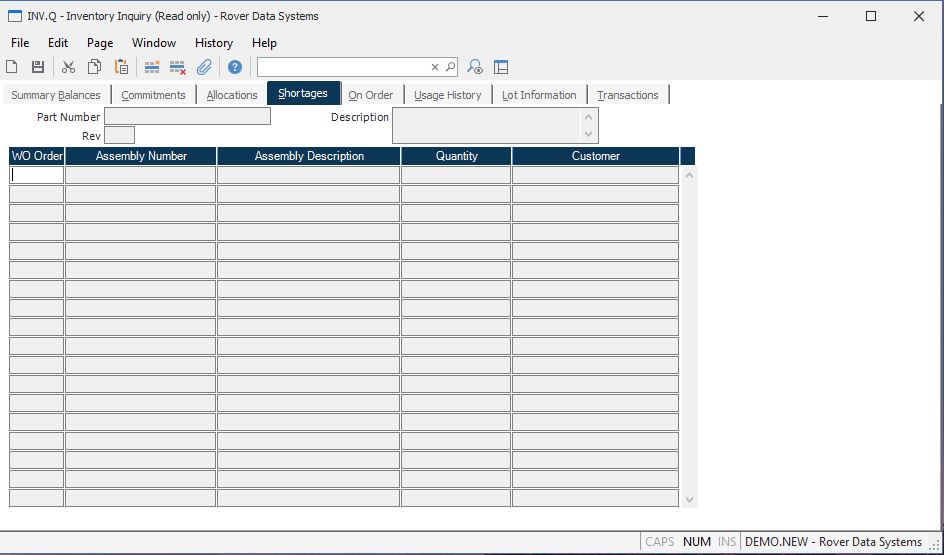
Task: Open attachments with the paperclip icon
Action: coord(204,67)
